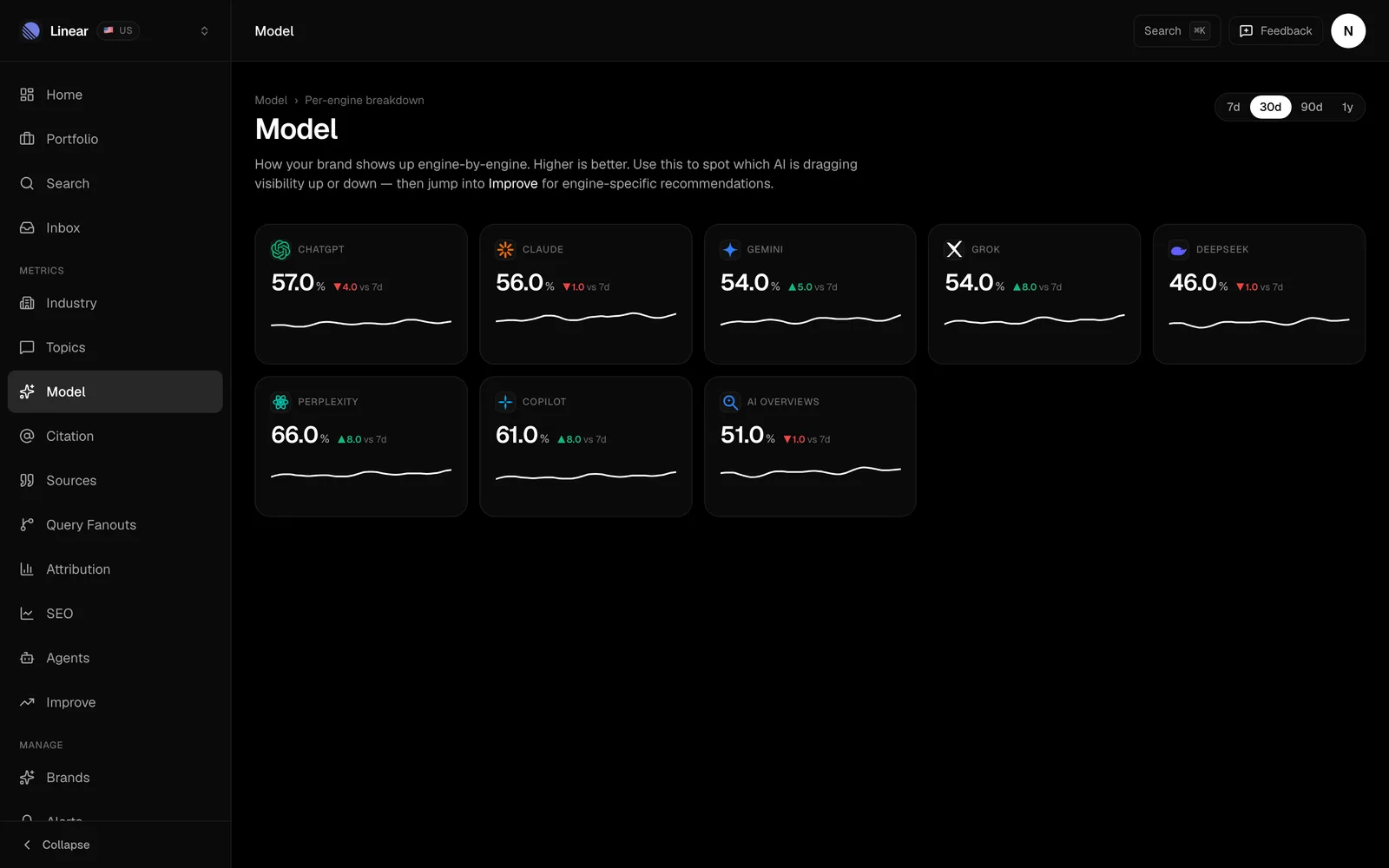Click the METRICS section heading
Screen dimensions: 1389x868
42,271
